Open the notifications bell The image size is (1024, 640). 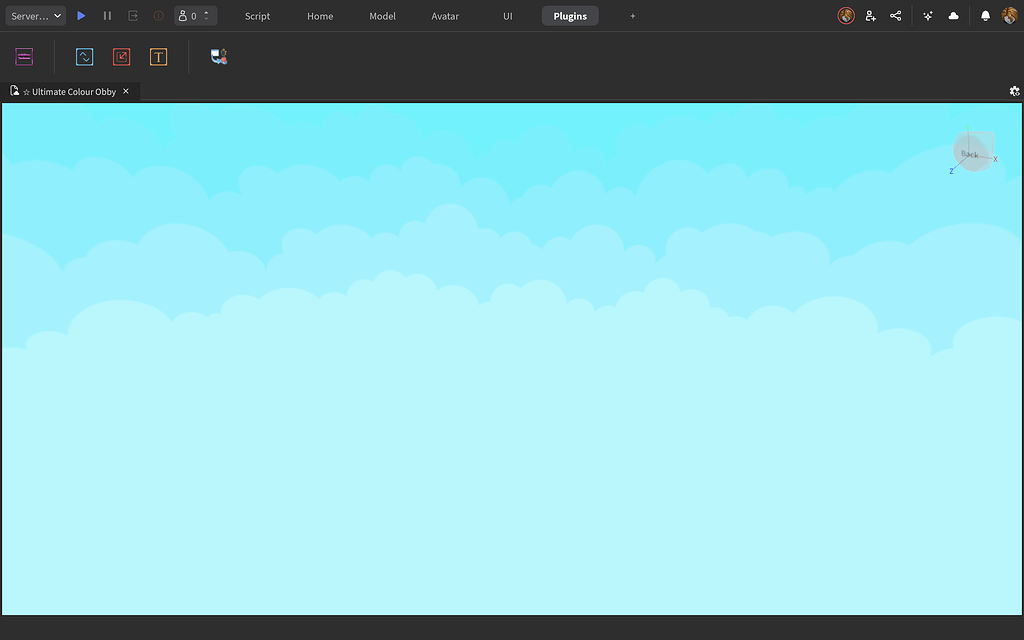coord(985,16)
